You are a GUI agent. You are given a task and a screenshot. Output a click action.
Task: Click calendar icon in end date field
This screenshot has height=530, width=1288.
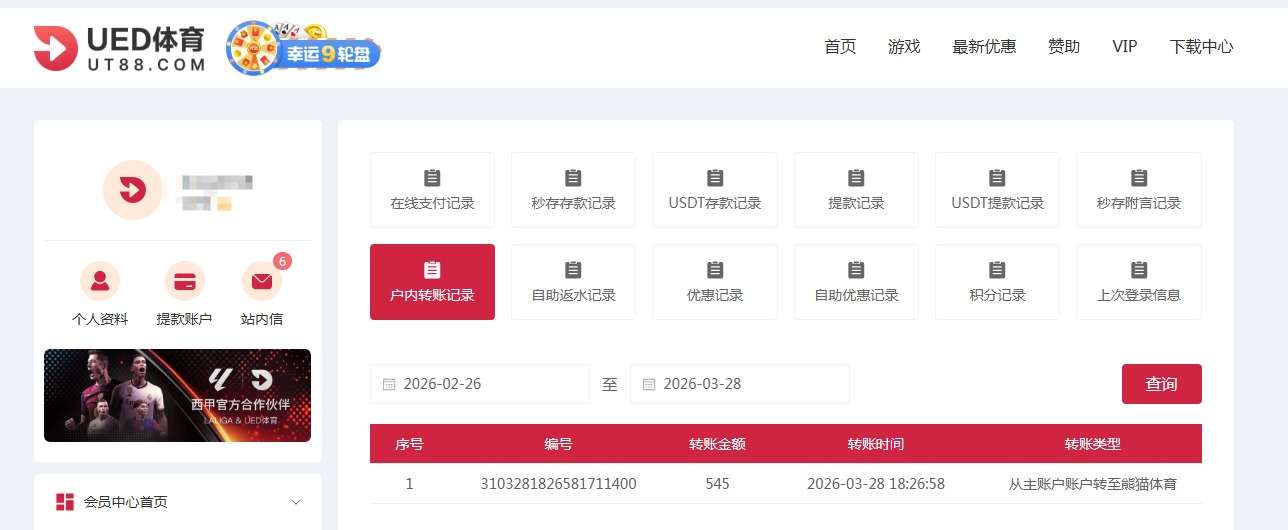(x=649, y=384)
